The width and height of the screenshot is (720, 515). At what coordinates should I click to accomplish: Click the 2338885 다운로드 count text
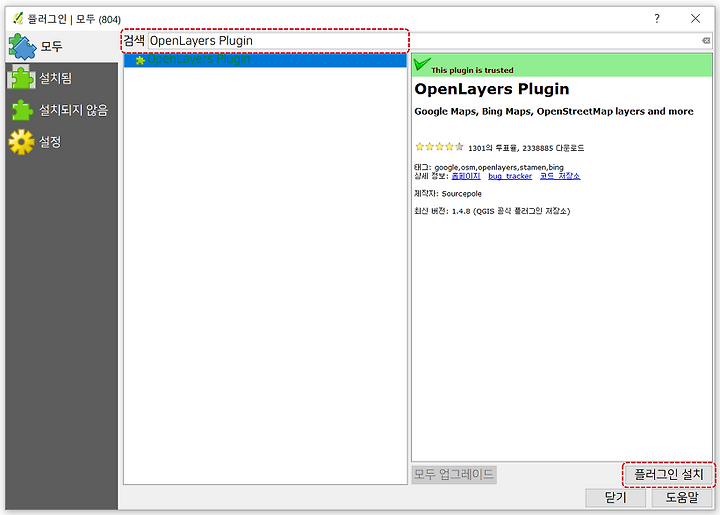coord(553,148)
